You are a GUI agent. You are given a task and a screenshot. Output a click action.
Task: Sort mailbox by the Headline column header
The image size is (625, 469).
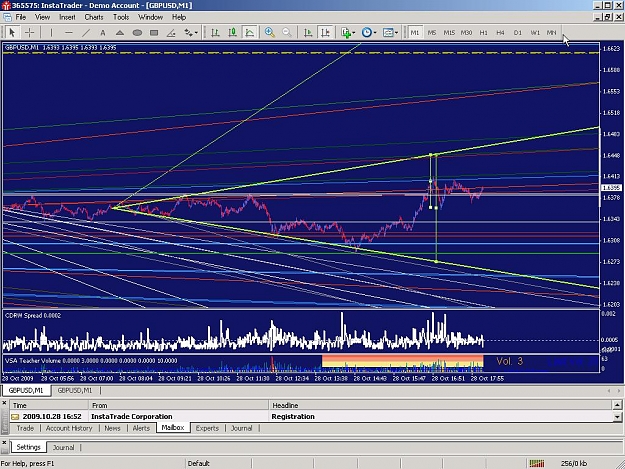pyautogui.click(x=440, y=405)
